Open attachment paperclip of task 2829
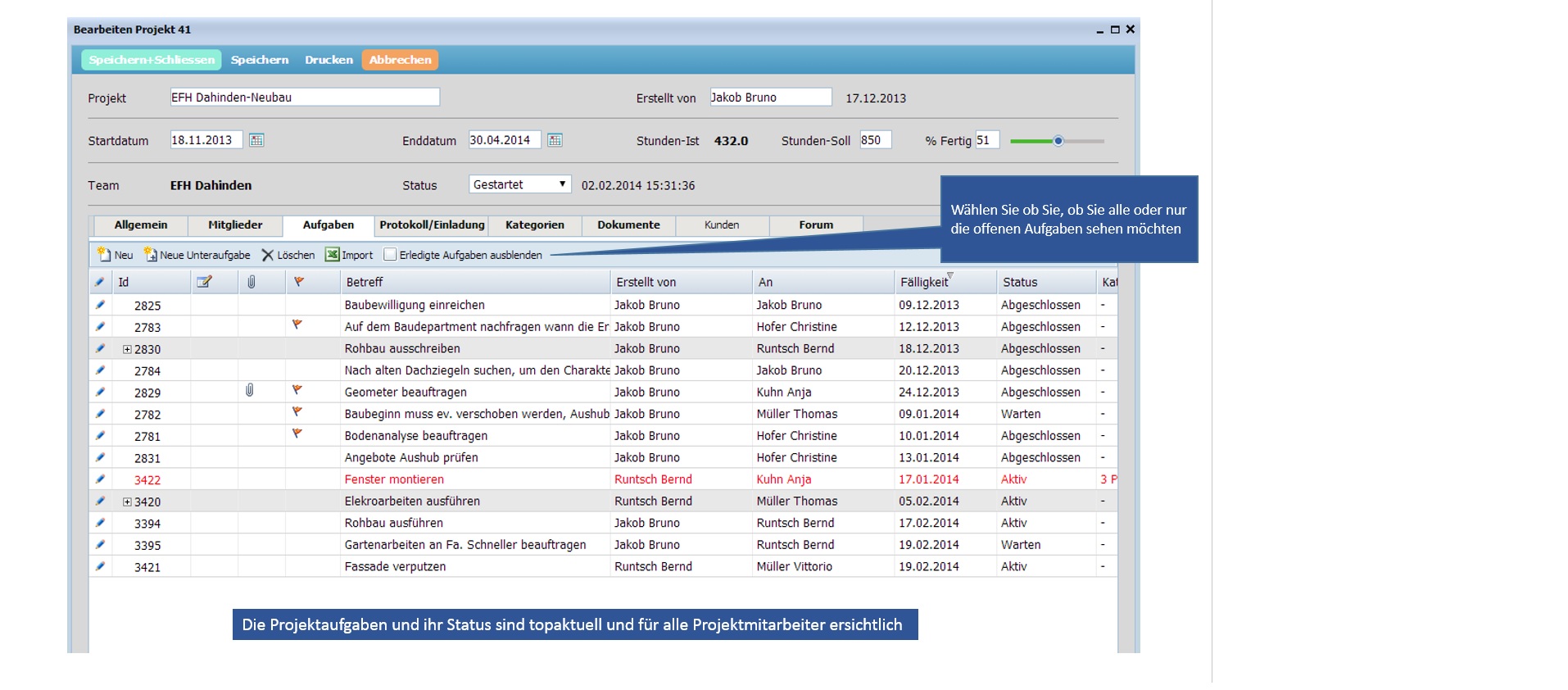 pos(250,390)
